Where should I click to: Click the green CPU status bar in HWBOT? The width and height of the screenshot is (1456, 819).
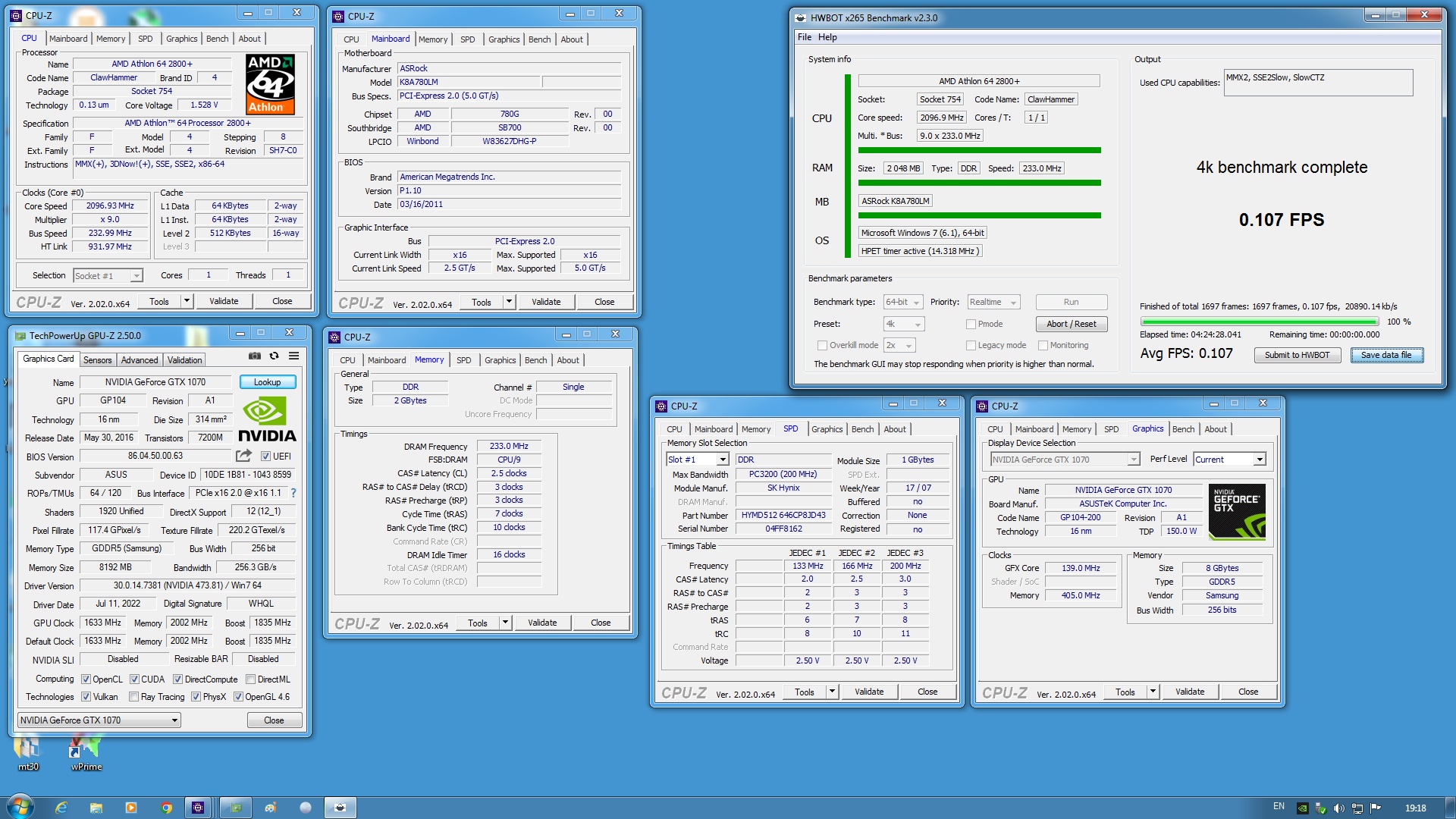(979, 150)
